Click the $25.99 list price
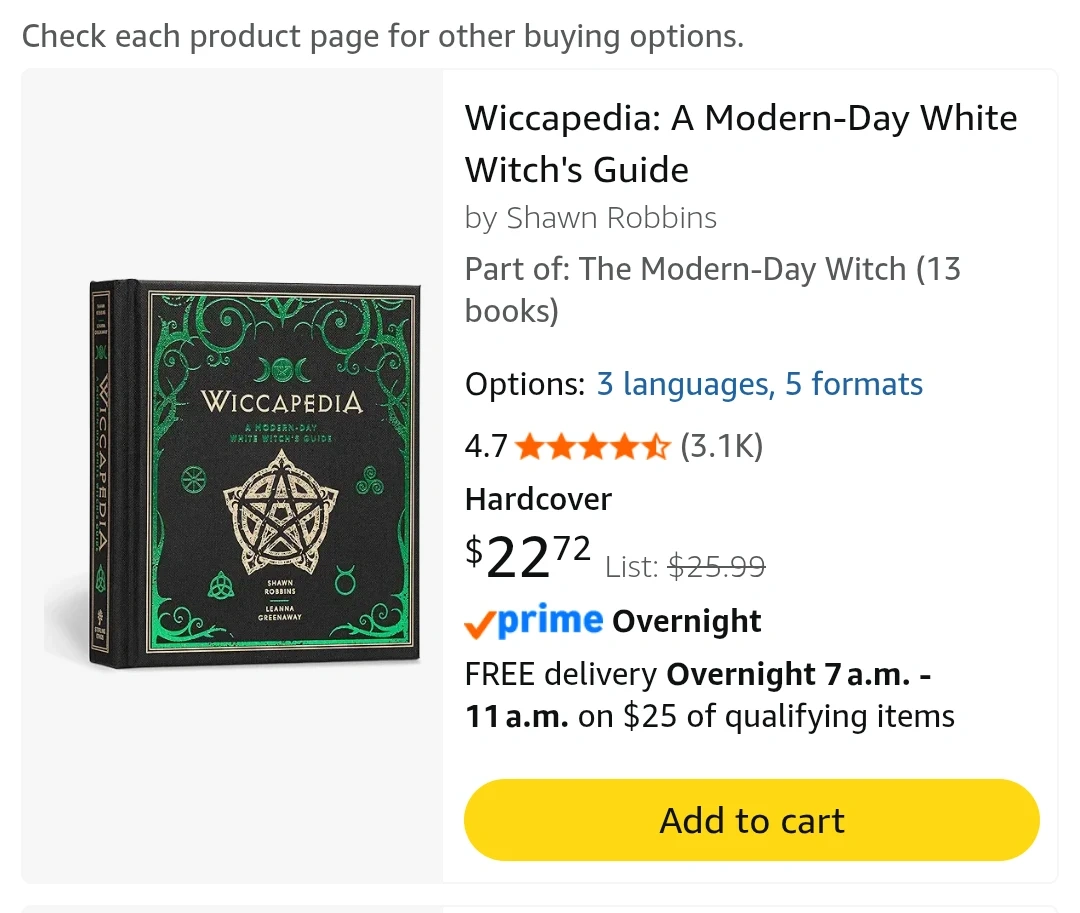 716,567
